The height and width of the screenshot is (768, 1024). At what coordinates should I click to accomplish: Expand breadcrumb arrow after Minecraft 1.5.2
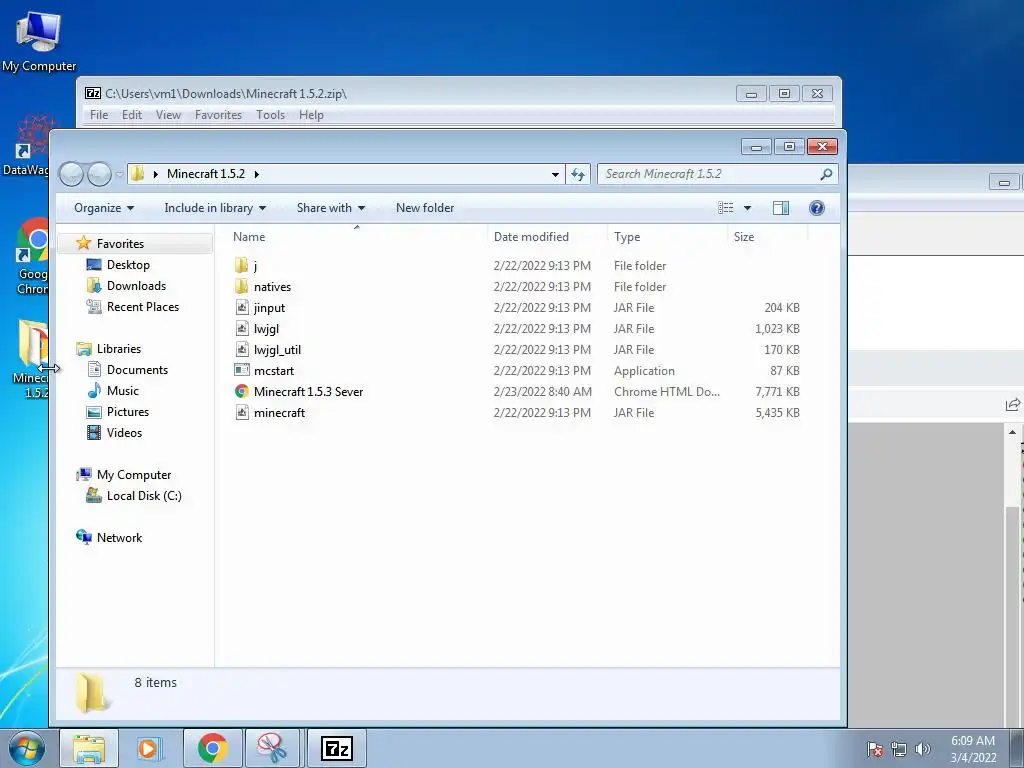coord(257,174)
